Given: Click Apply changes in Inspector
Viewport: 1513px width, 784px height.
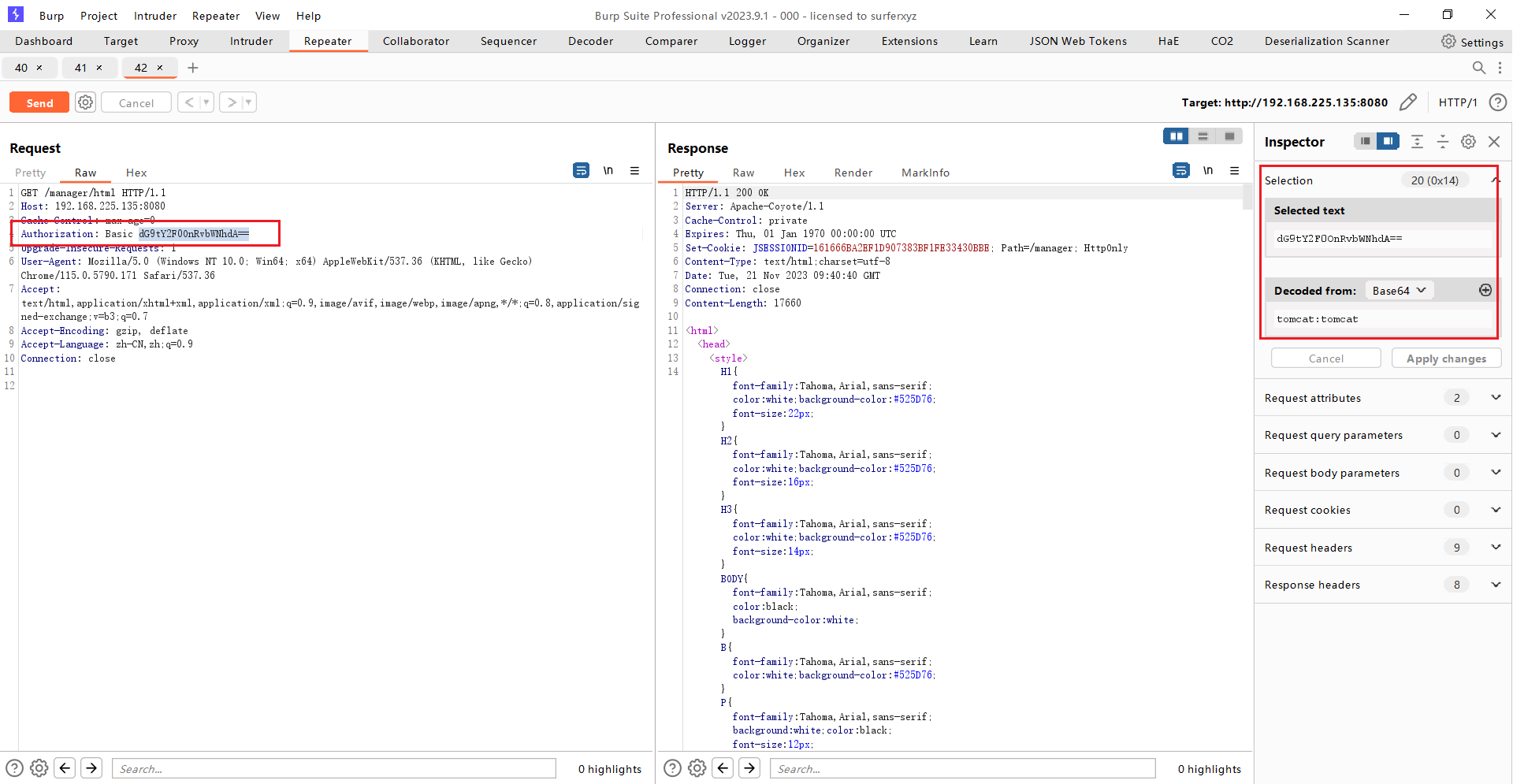Looking at the screenshot, I should click(1446, 359).
